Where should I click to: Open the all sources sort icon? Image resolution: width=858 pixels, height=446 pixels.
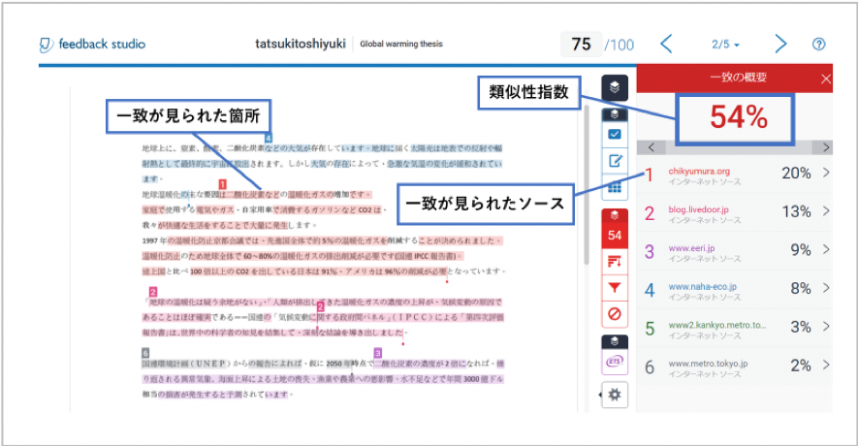614,262
